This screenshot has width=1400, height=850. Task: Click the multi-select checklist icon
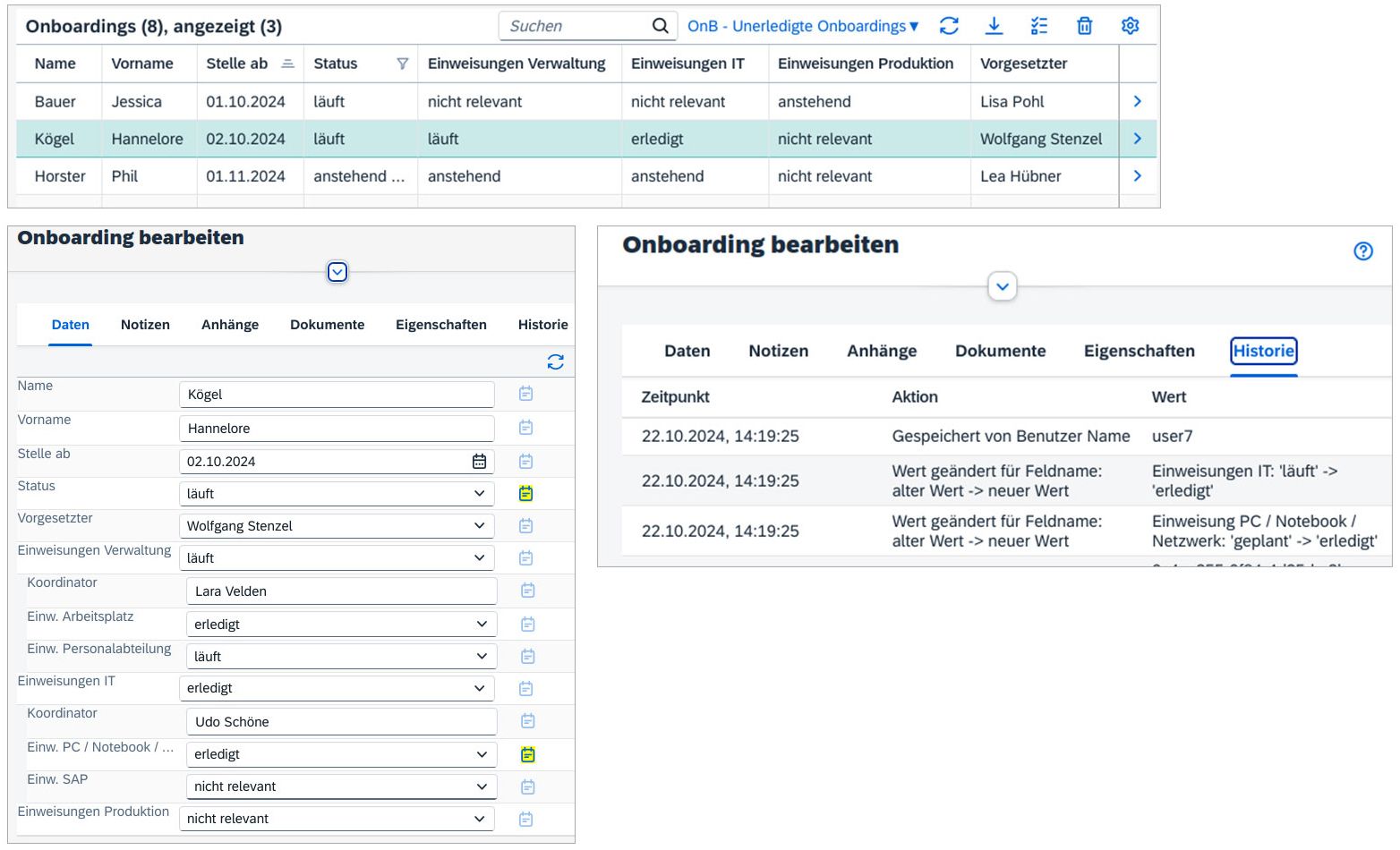tap(1038, 26)
